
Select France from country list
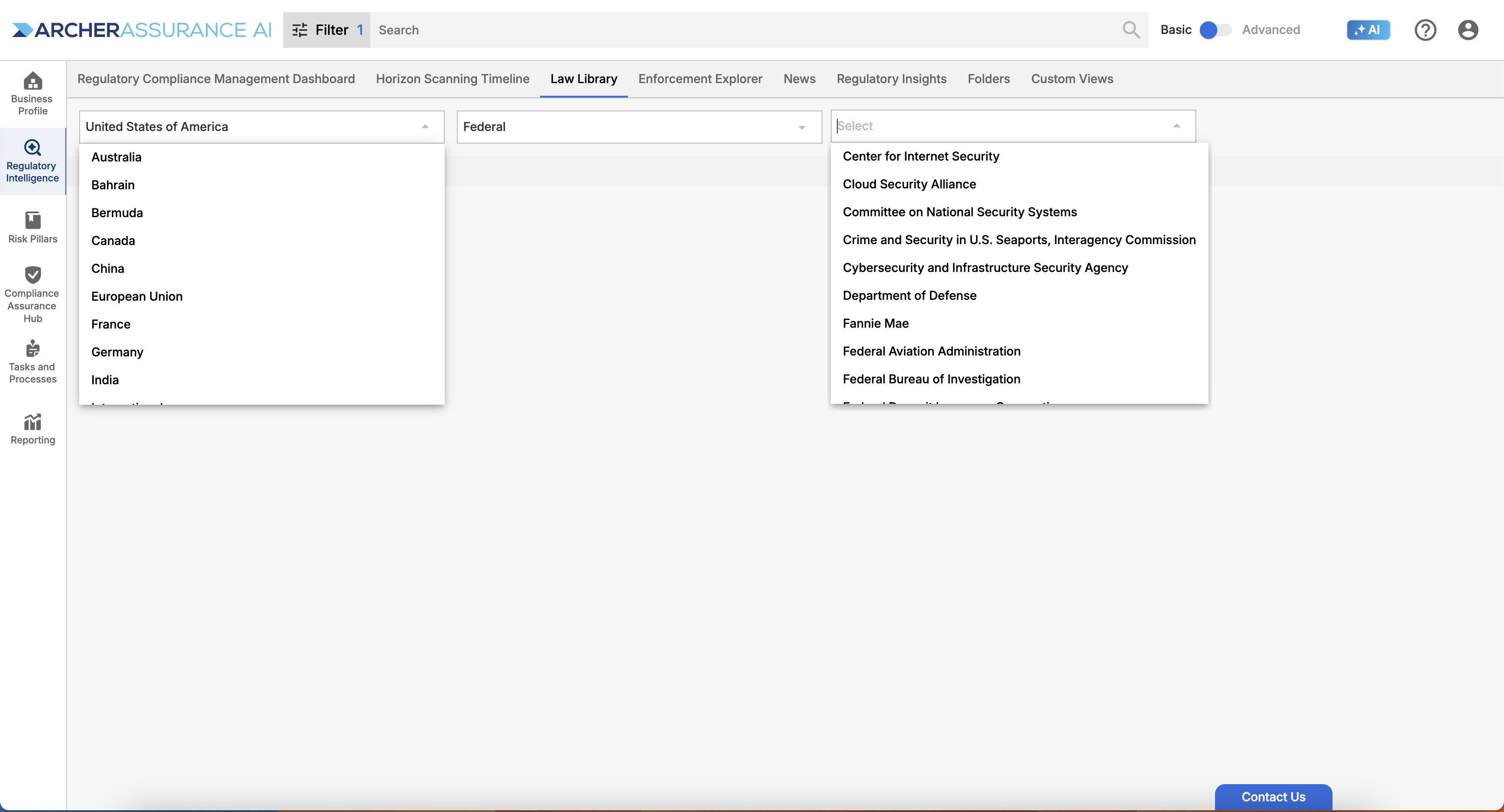click(262, 324)
